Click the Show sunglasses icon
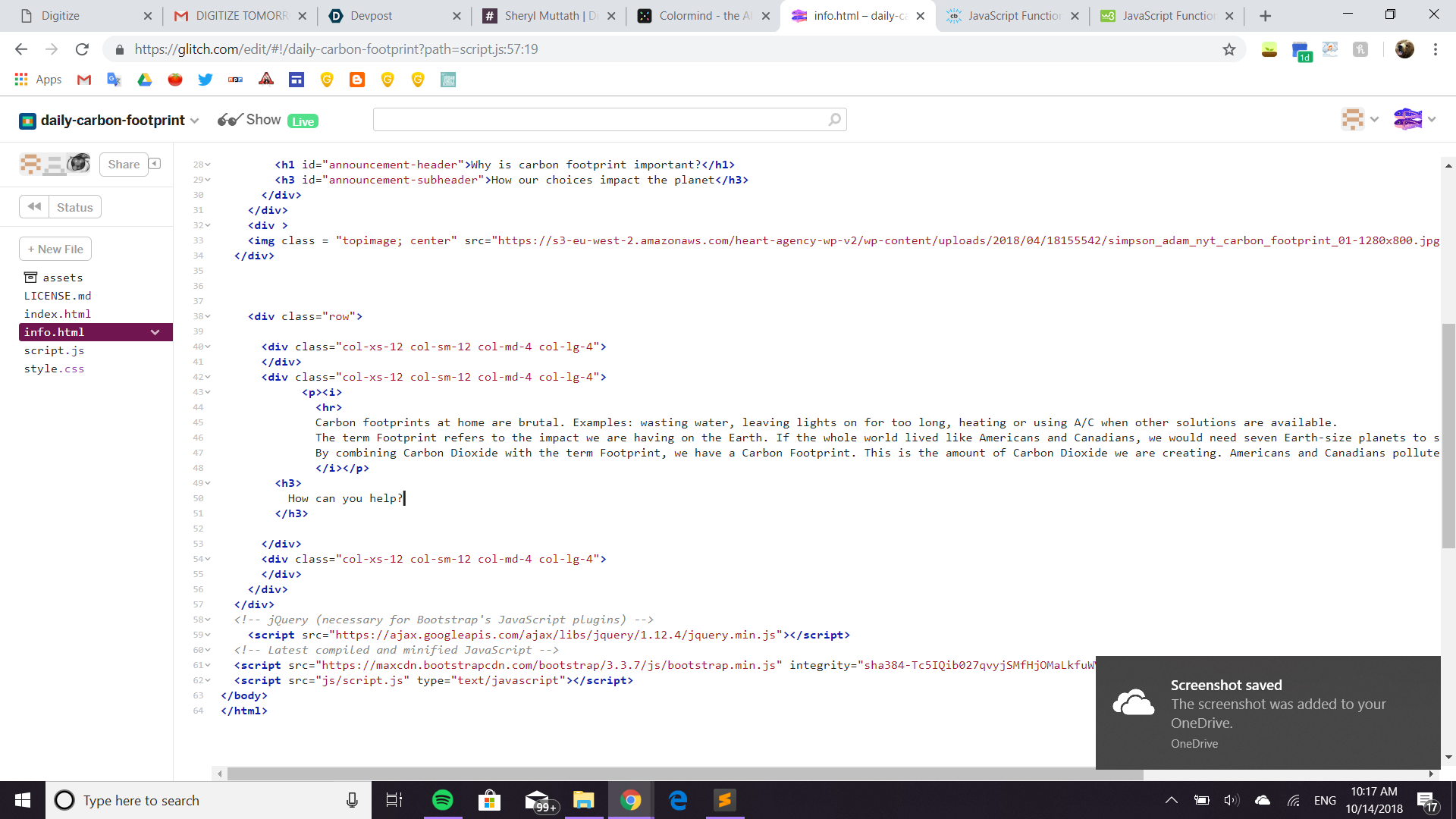This screenshot has height=819, width=1456. pos(229,120)
